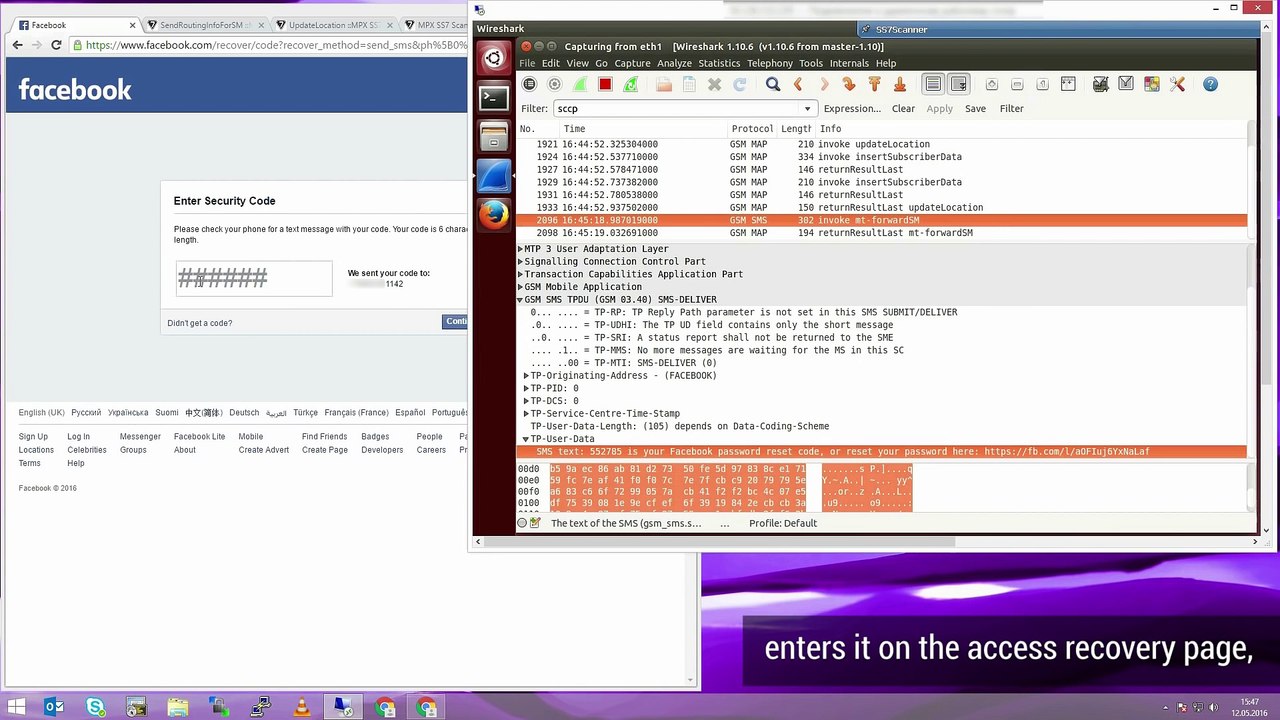
Task: Toggle auto scroll in live capture
Action: [x=958, y=85]
